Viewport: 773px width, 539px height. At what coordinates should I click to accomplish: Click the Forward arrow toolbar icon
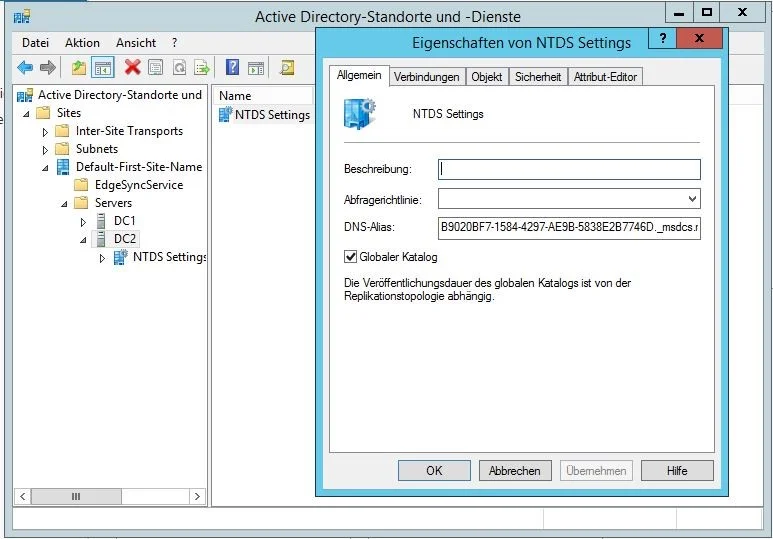pyautogui.click(x=47, y=67)
